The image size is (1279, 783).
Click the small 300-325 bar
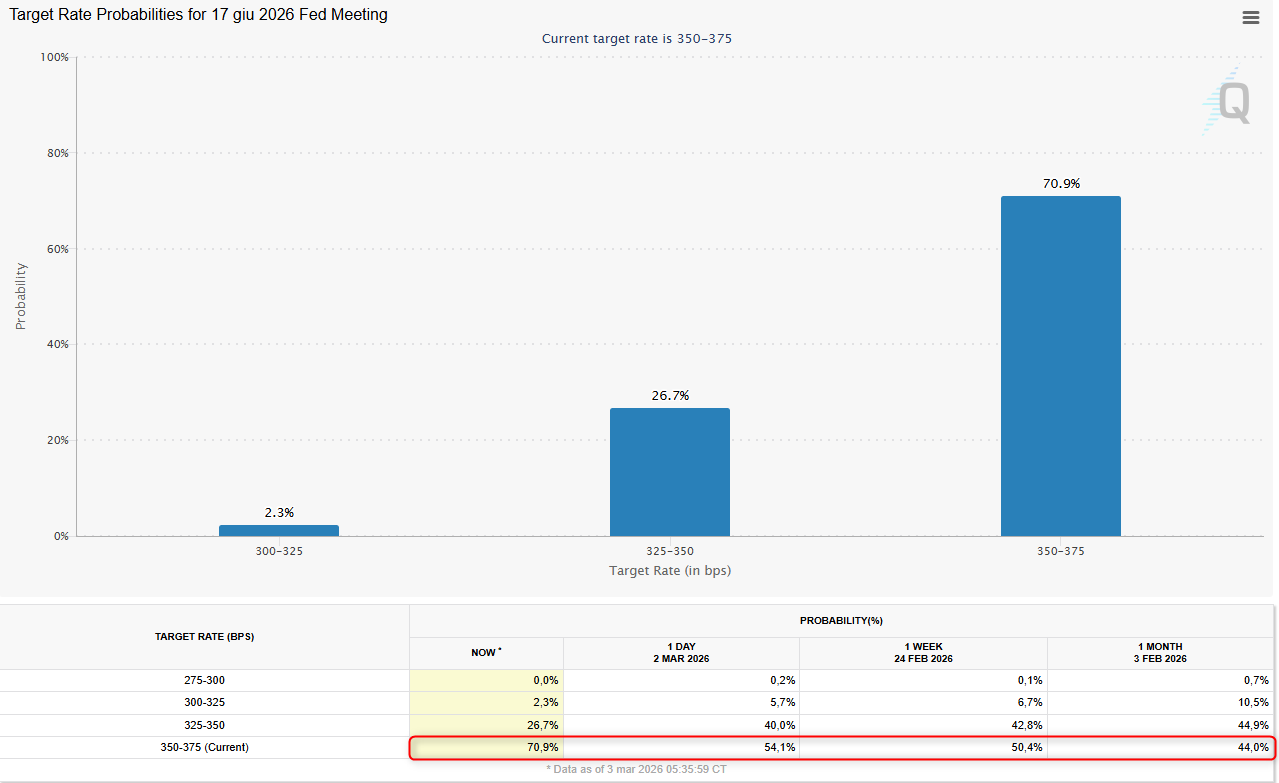(279, 530)
